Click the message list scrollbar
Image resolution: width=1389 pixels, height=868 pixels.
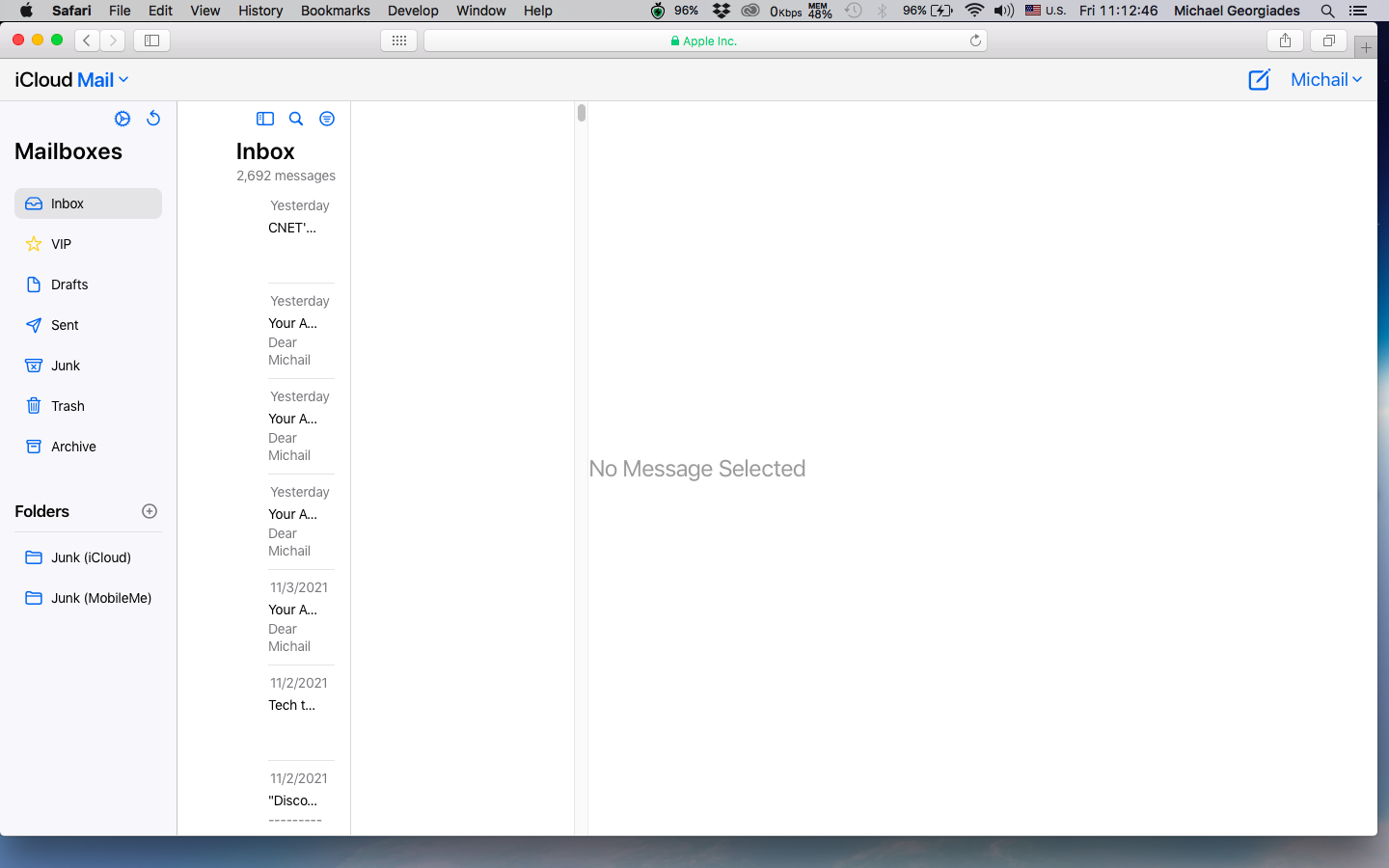tap(582, 113)
